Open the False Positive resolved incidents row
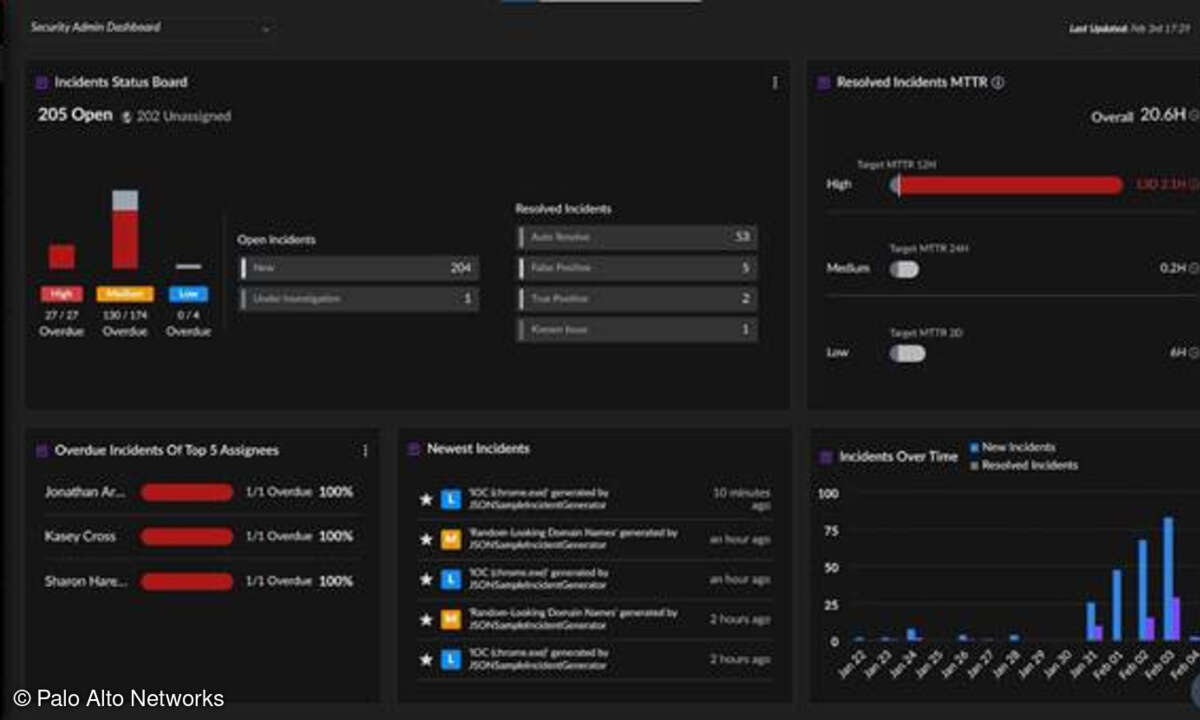Viewport: 1200px width, 720px height. 637,268
